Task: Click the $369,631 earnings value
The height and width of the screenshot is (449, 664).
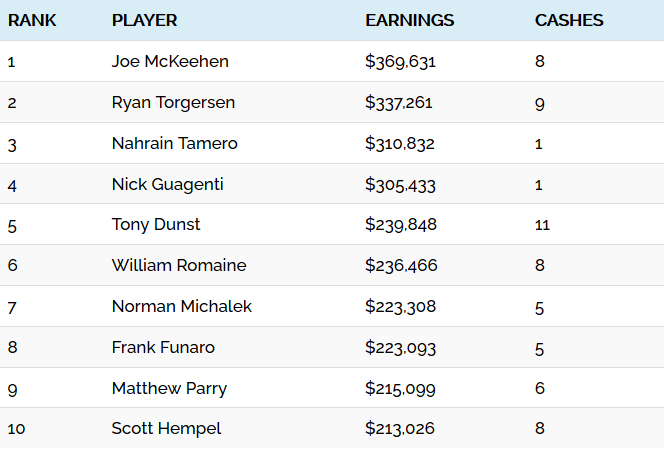Action: [x=400, y=62]
